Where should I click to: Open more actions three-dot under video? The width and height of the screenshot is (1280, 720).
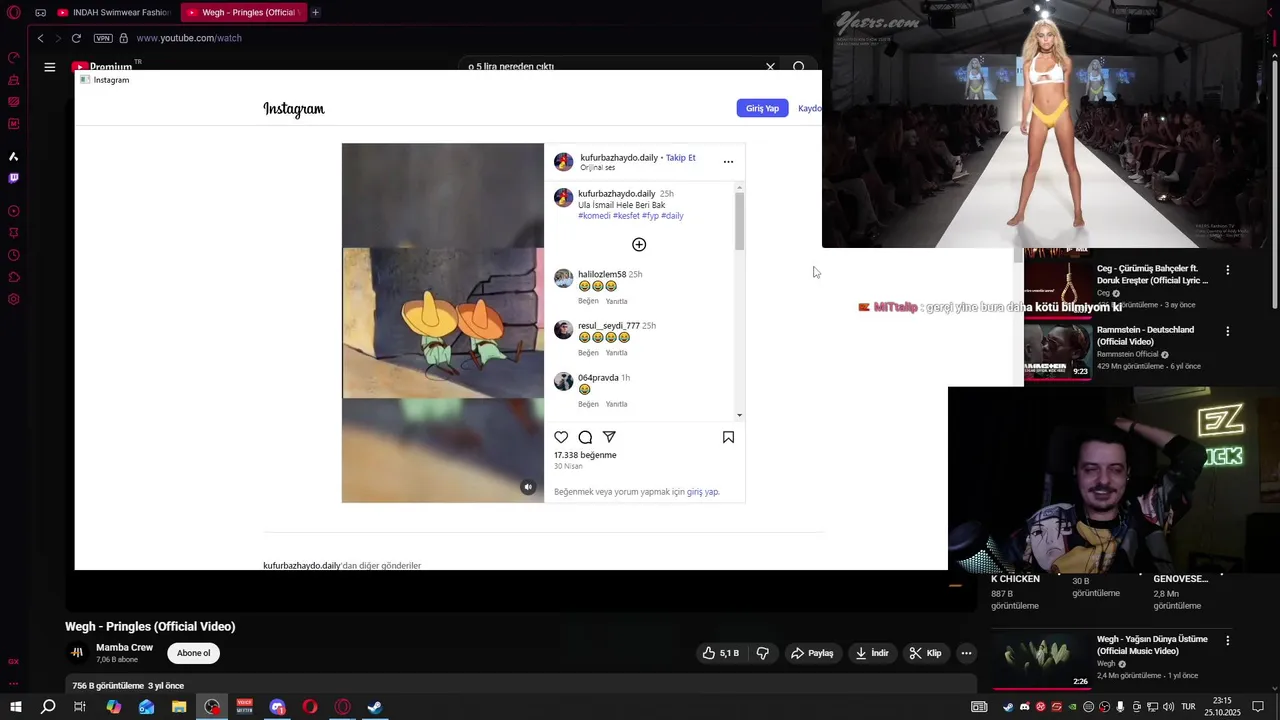[966, 653]
